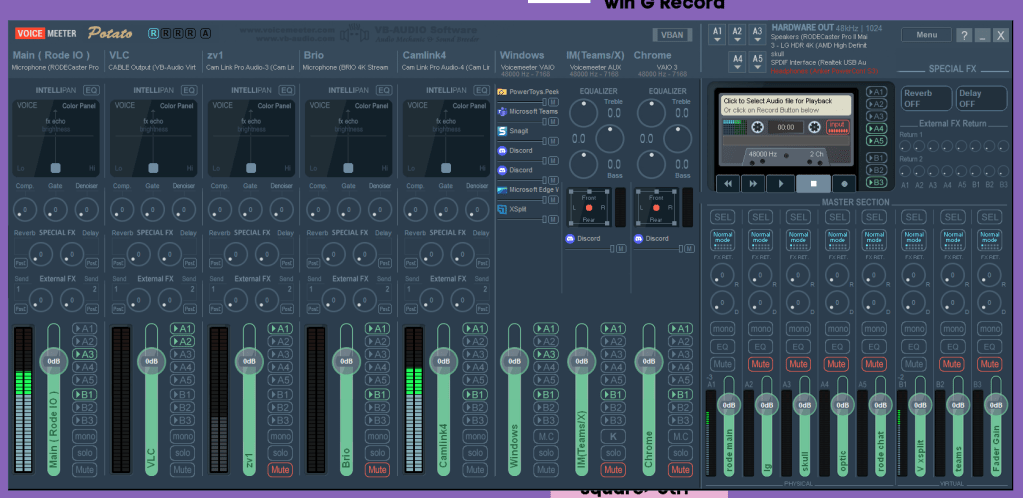Toggle recorder B3 bus assignment
Viewport: 1023px width, 498px height.
(x=877, y=182)
